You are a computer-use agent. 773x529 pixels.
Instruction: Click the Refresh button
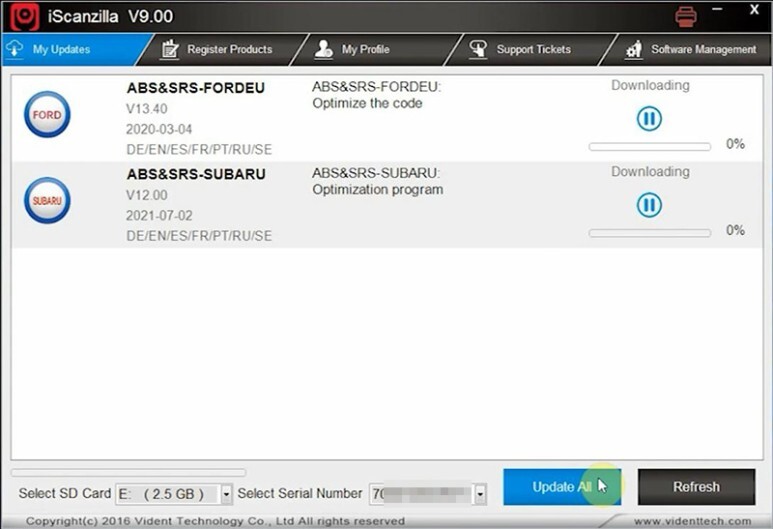click(696, 487)
